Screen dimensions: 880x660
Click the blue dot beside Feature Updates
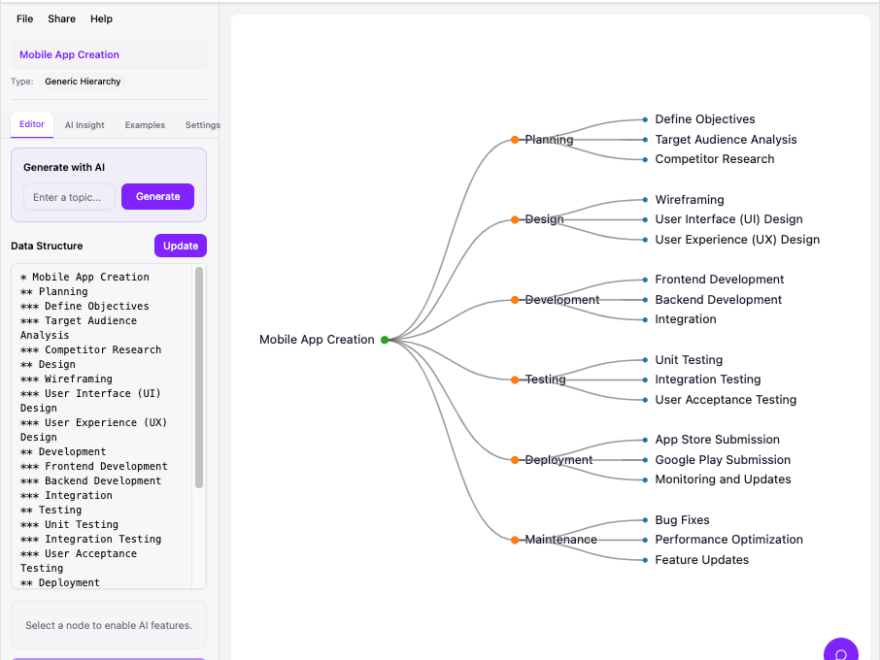click(644, 560)
